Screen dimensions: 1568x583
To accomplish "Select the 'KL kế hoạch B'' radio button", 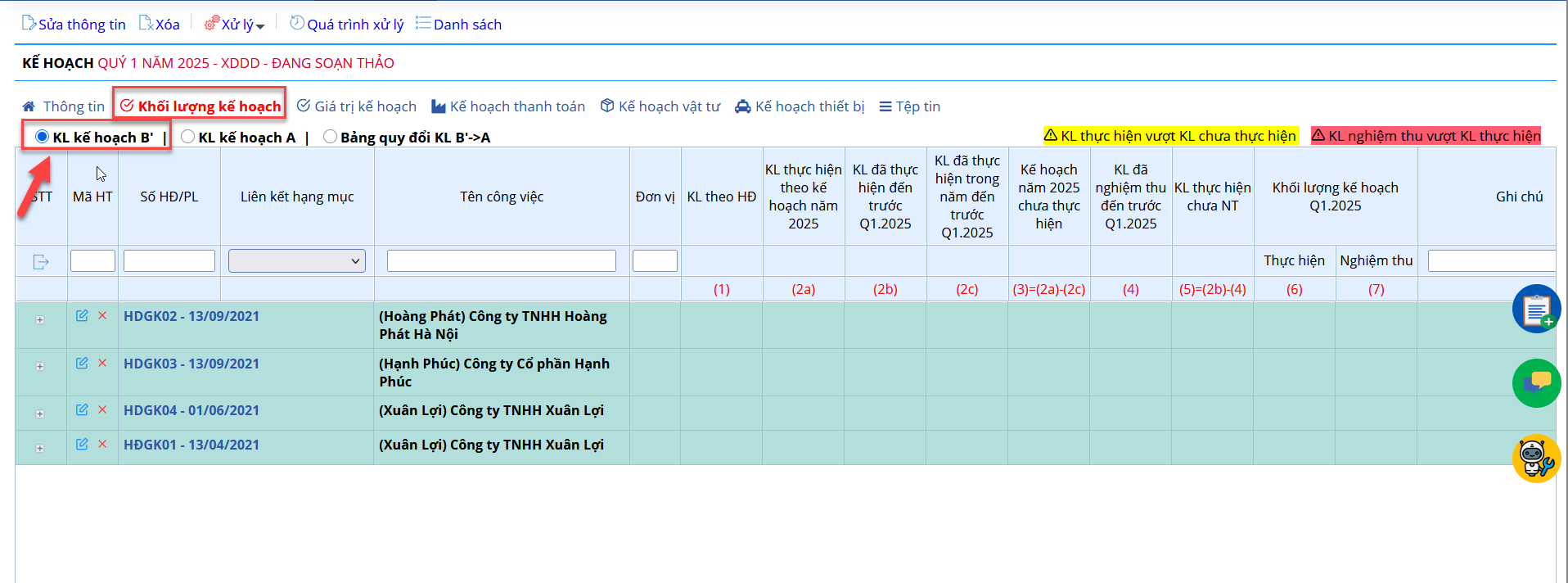I will [x=43, y=137].
